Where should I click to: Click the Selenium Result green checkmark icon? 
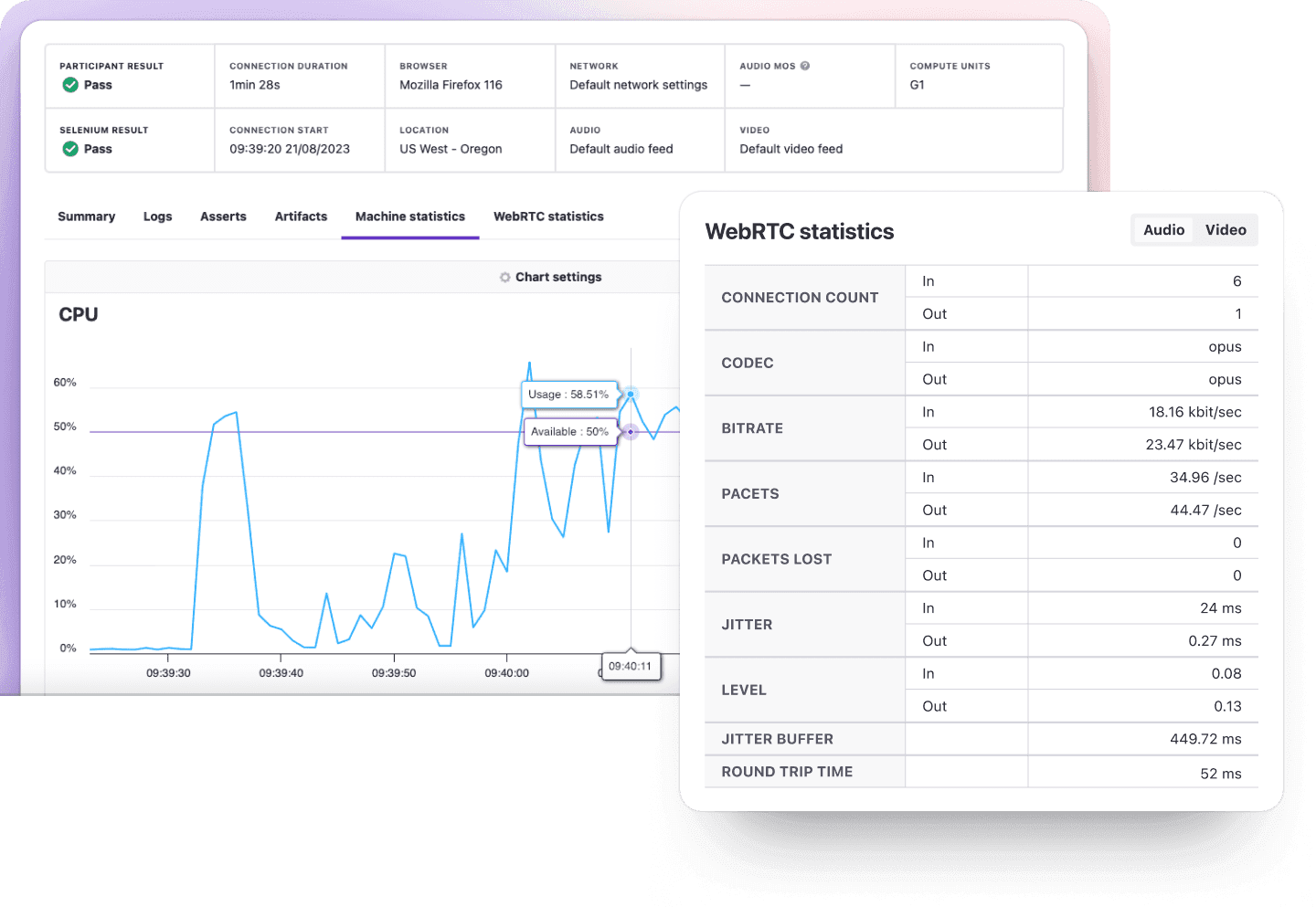tap(70, 149)
